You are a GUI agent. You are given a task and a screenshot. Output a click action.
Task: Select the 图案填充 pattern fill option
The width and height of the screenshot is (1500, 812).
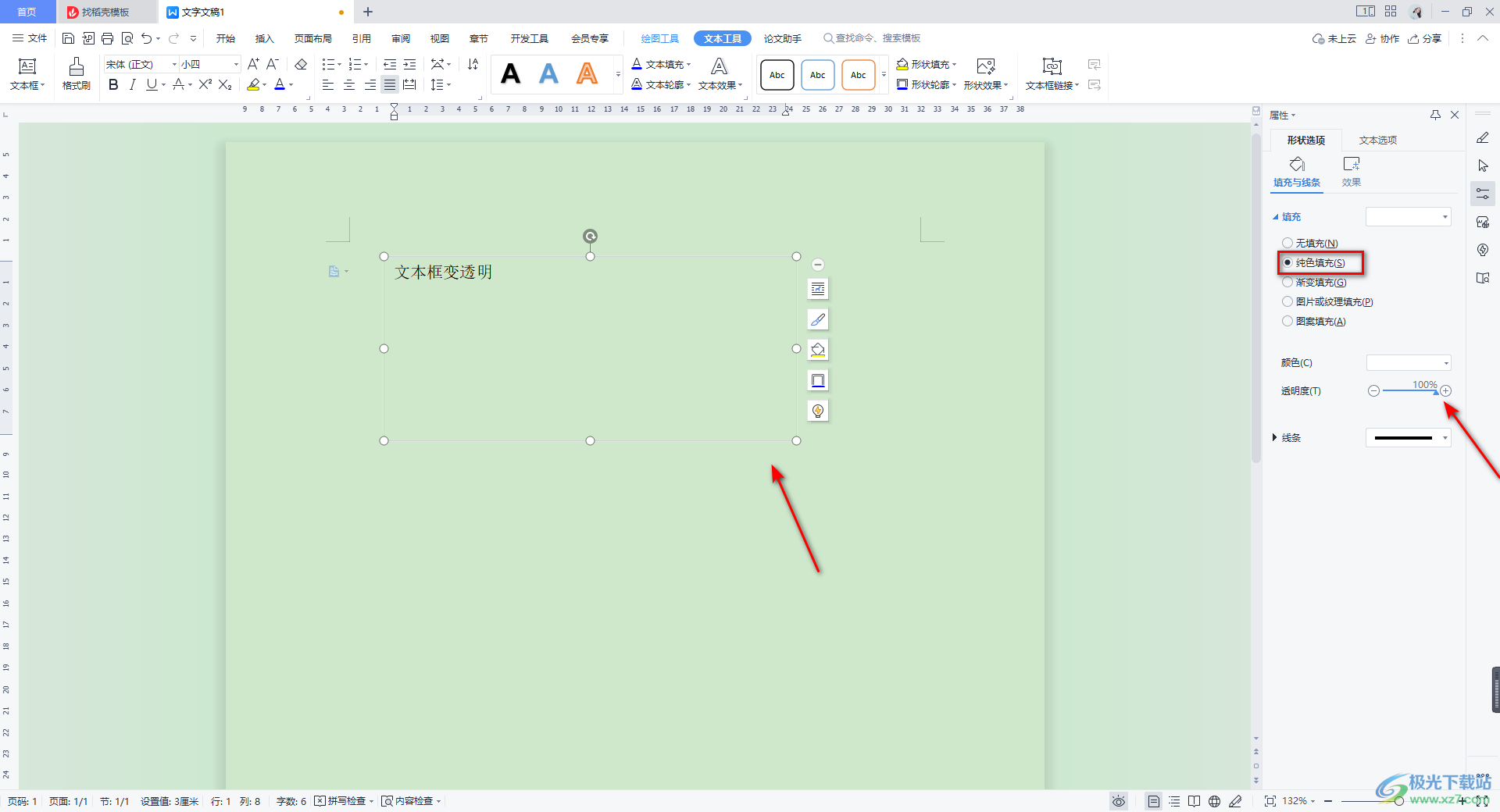coord(1287,321)
